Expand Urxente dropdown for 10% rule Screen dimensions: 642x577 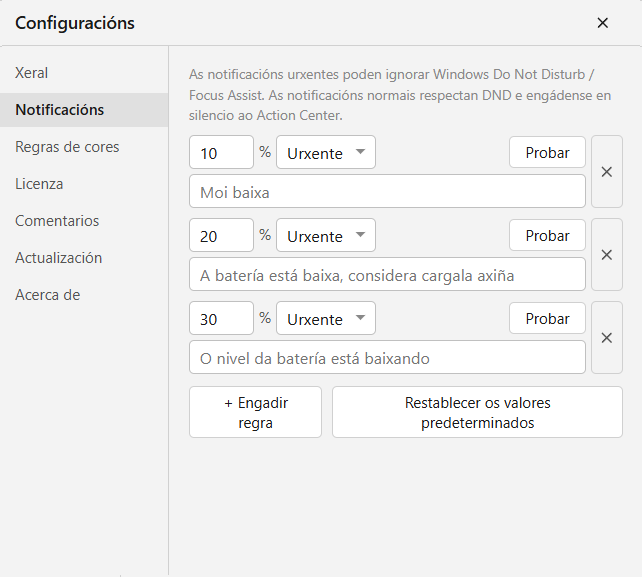[x=326, y=152]
